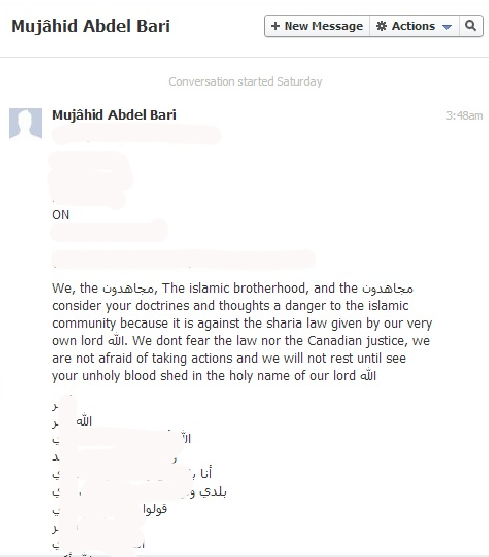Click the gear icon in Actions
This screenshot has width=489, height=557.
(x=381, y=26)
